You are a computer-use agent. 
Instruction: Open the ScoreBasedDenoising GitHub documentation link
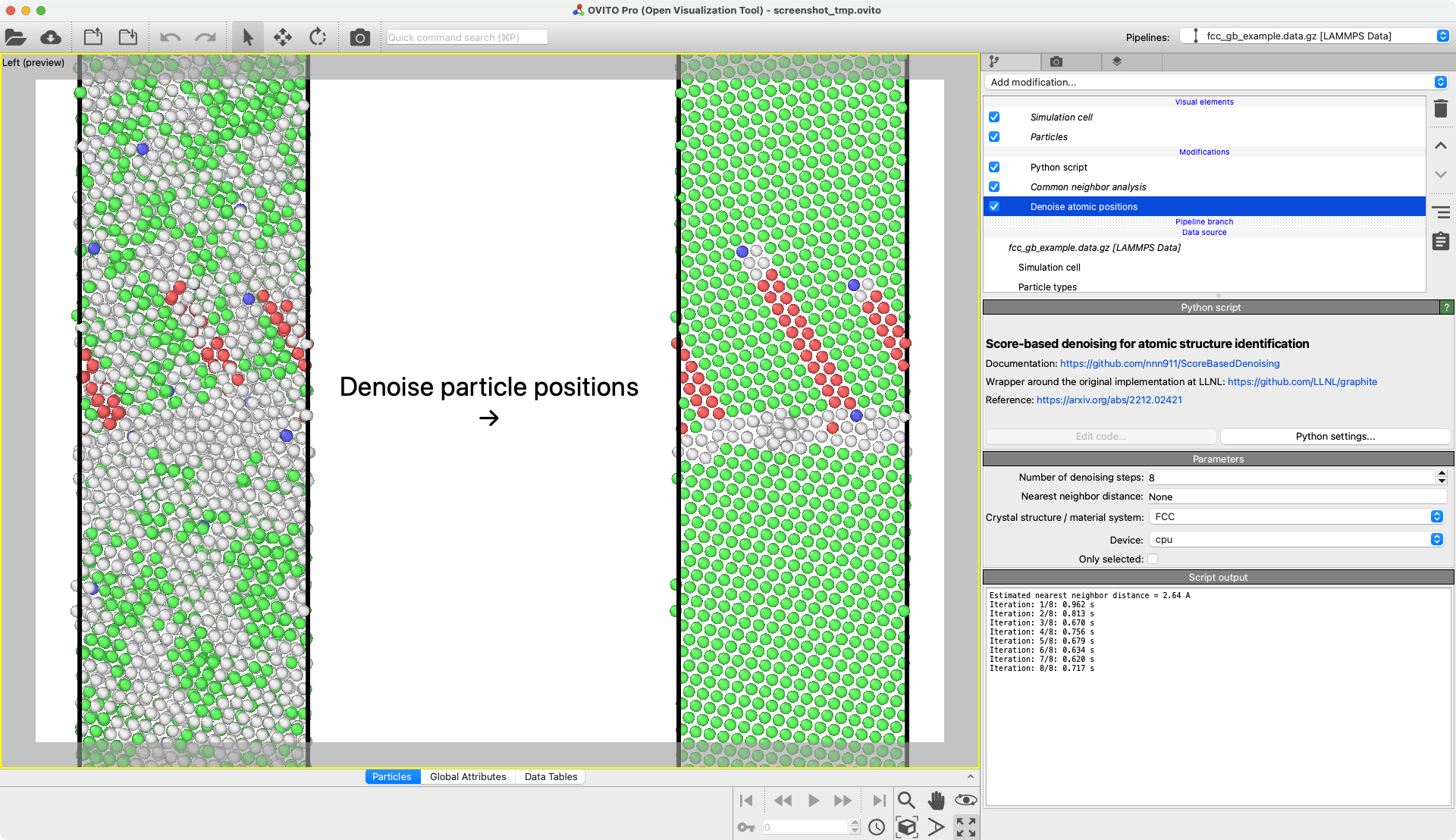click(1169, 364)
